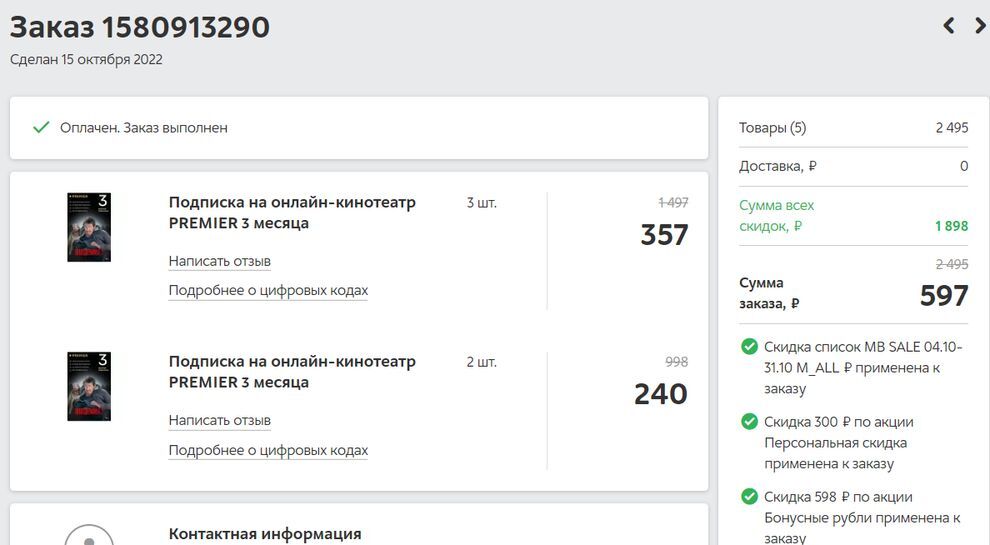Click Написать отзыв for the 240 item
This screenshot has width=990, height=545.
point(220,420)
